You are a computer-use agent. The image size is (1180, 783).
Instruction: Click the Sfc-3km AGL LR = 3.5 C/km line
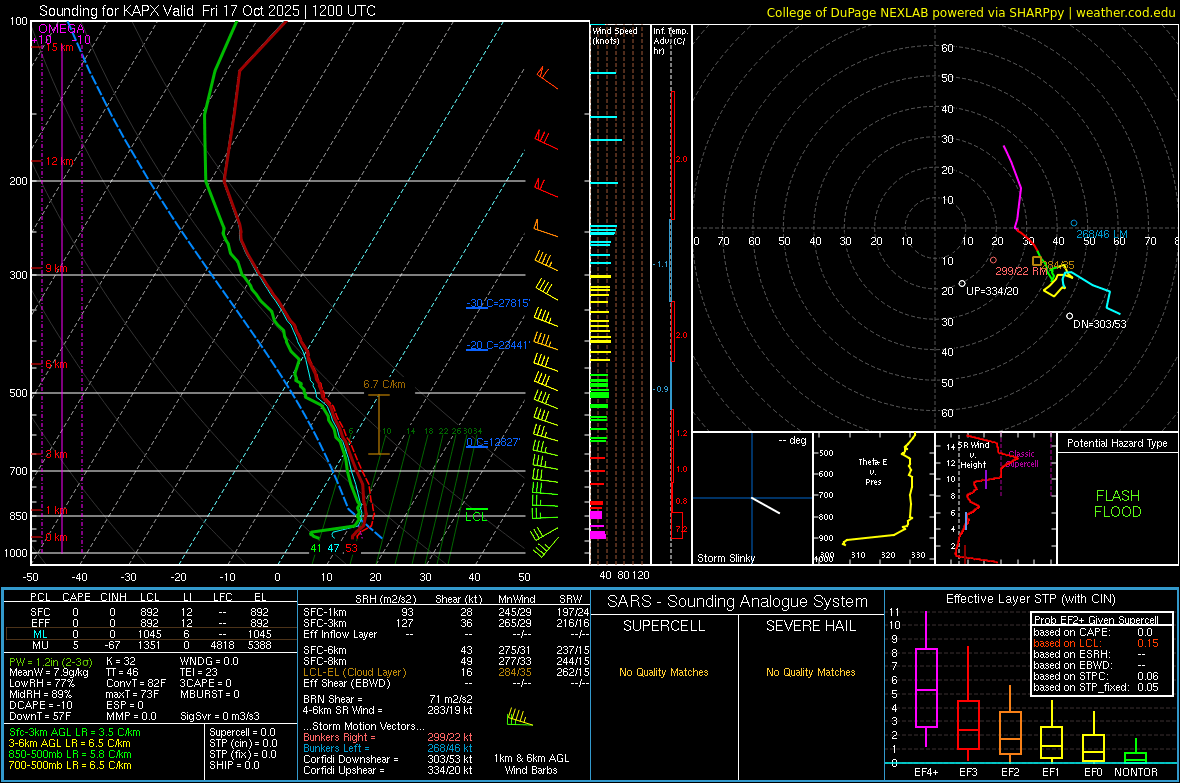tap(75, 732)
